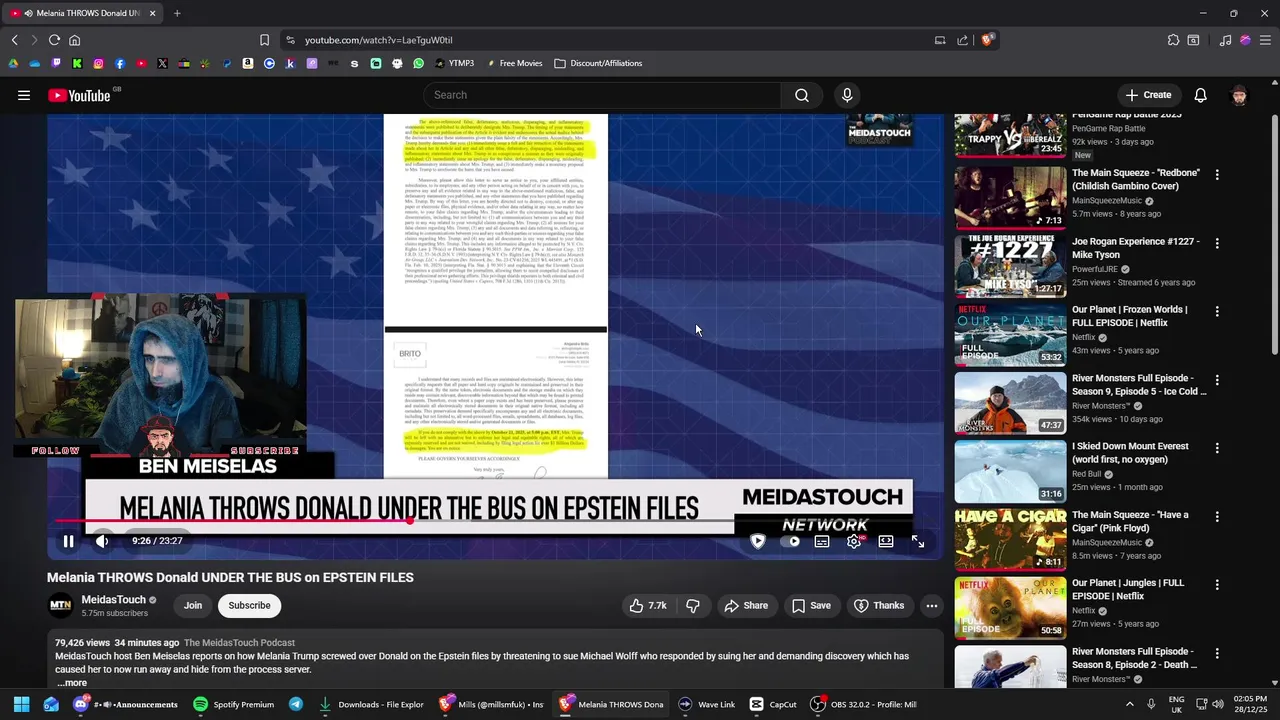The height and width of the screenshot is (720, 1280).
Task: Join the MeidasTouch channel membership
Action: (x=193, y=605)
